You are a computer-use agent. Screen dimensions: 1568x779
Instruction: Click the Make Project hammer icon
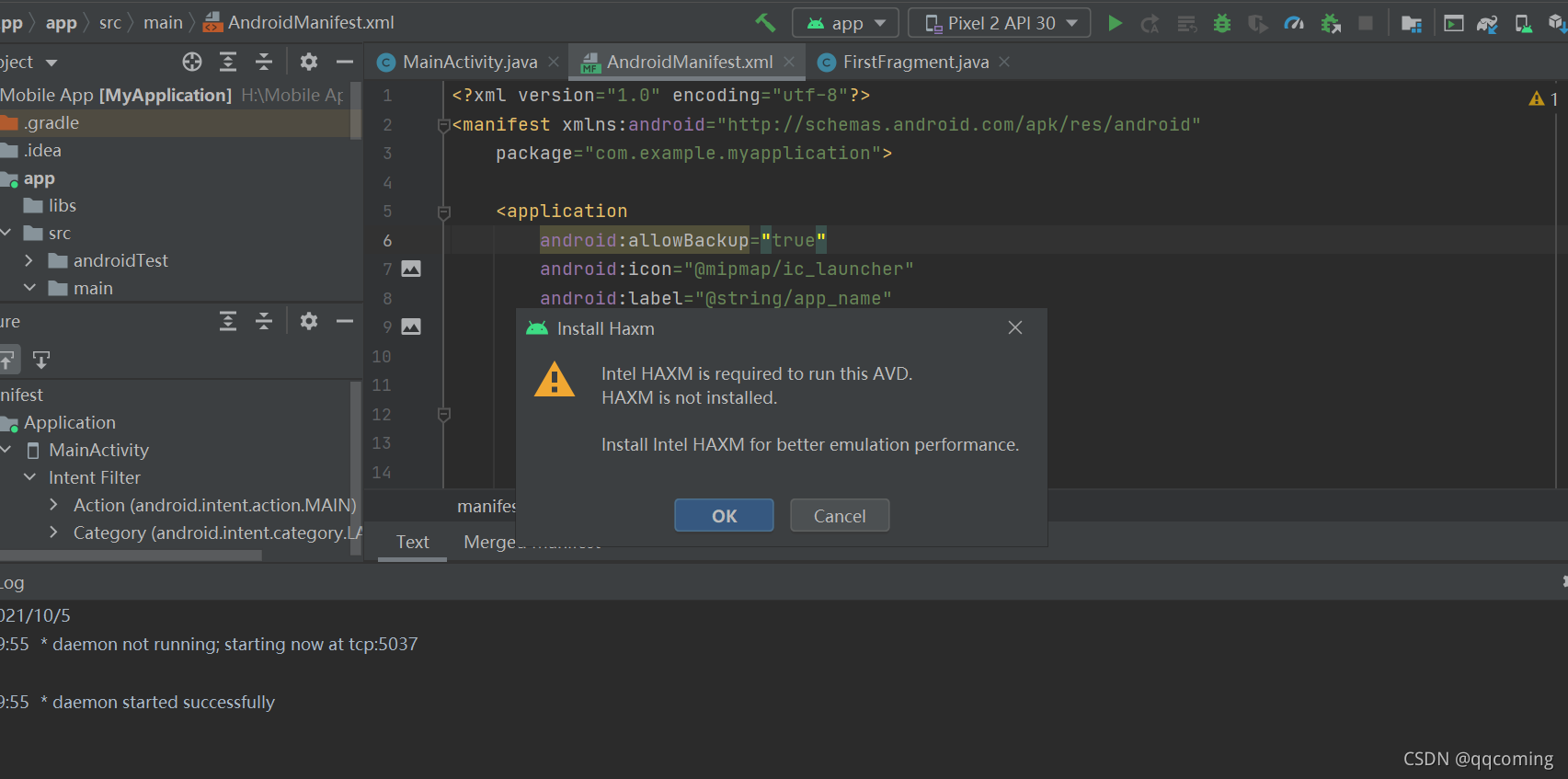(x=765, y=23)
